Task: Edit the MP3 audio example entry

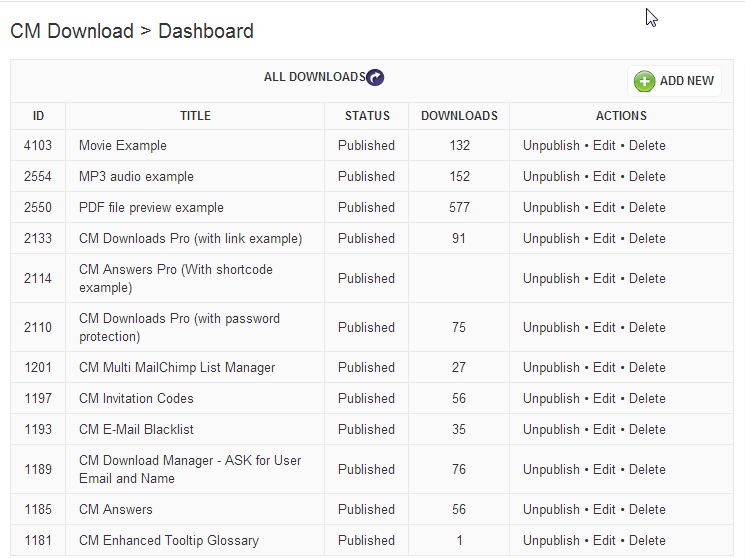Action: click(x=604, y=177)
